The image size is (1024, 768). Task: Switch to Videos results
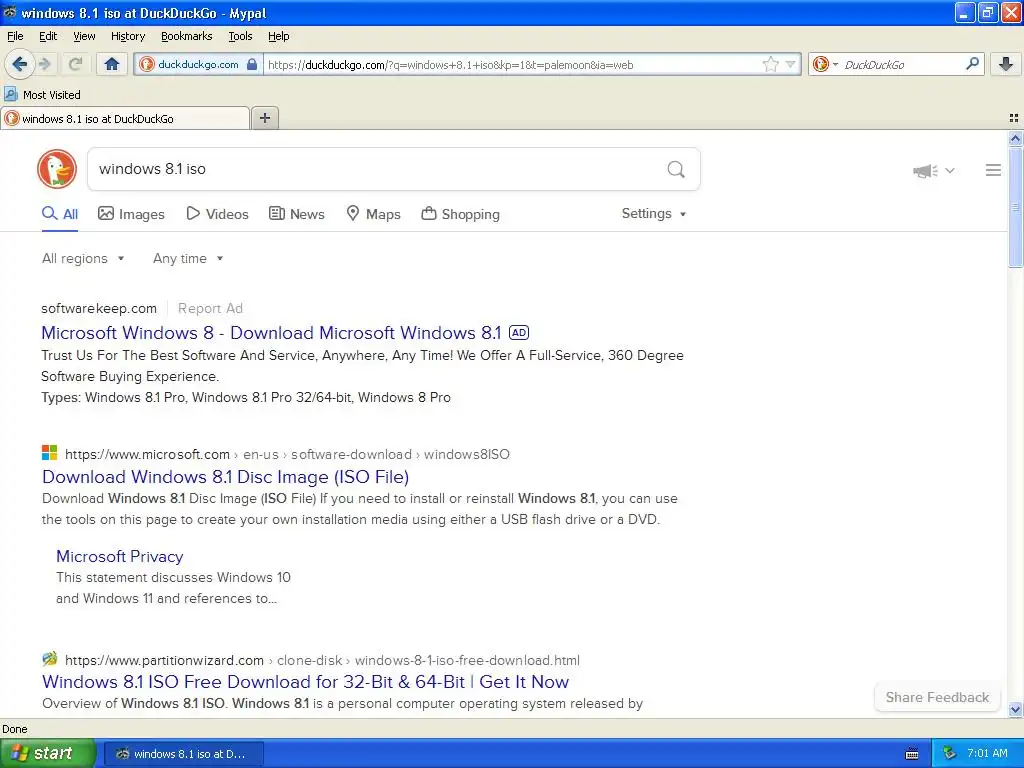(x=217, y=214)
